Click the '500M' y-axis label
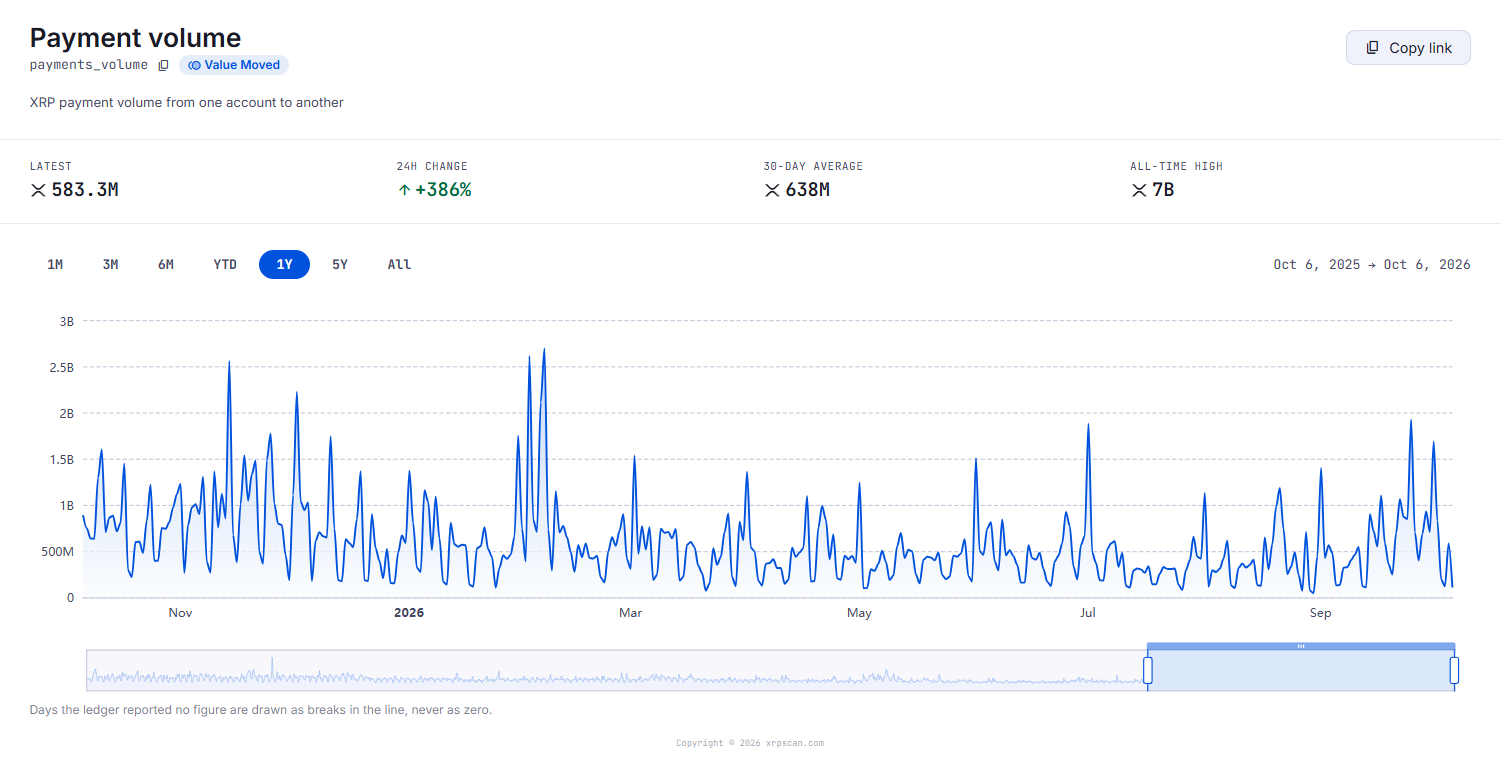1501x761 pixels. [57, 552]
